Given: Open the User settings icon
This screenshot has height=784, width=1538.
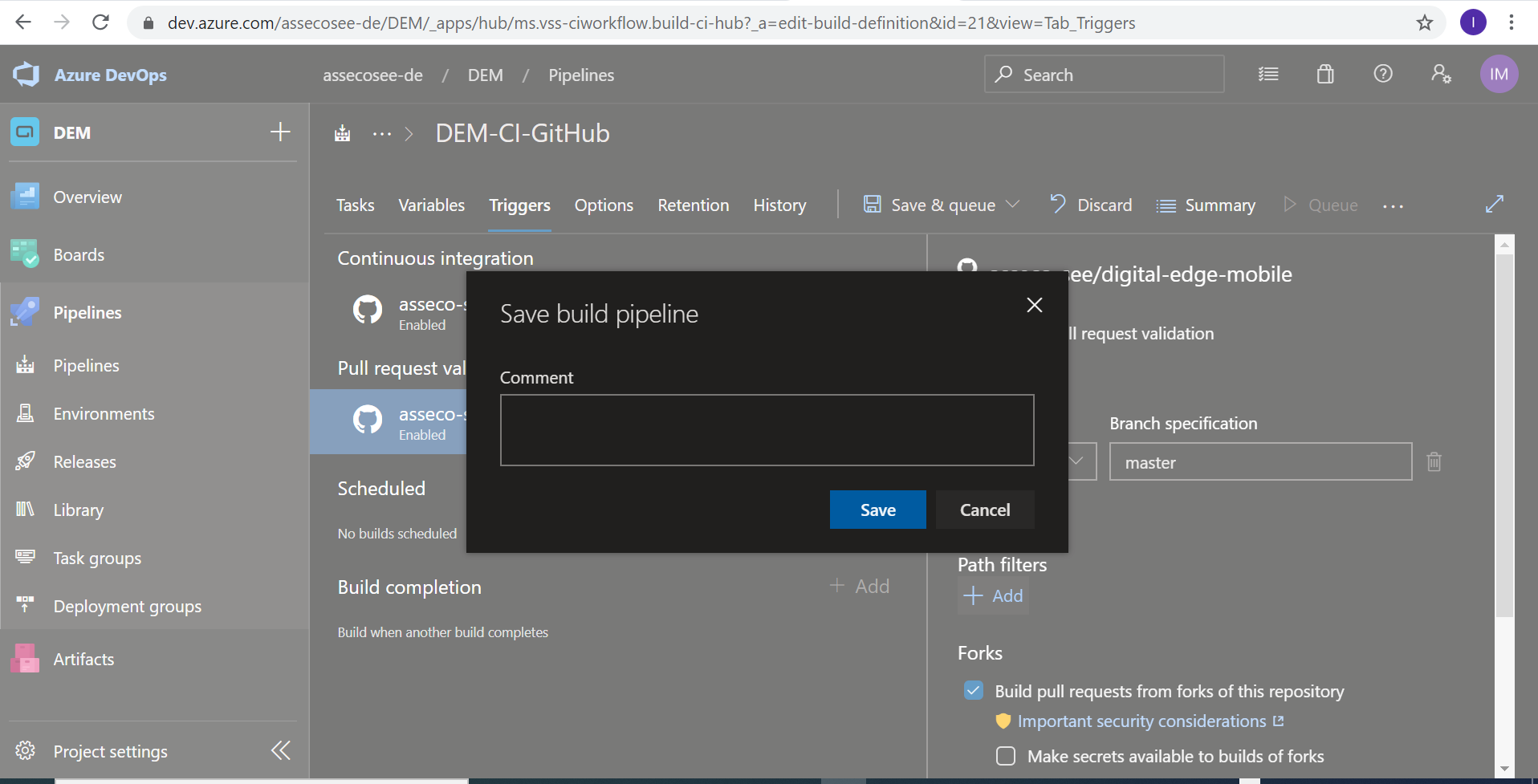Looking at the screenshot, I should [1441, 75].
